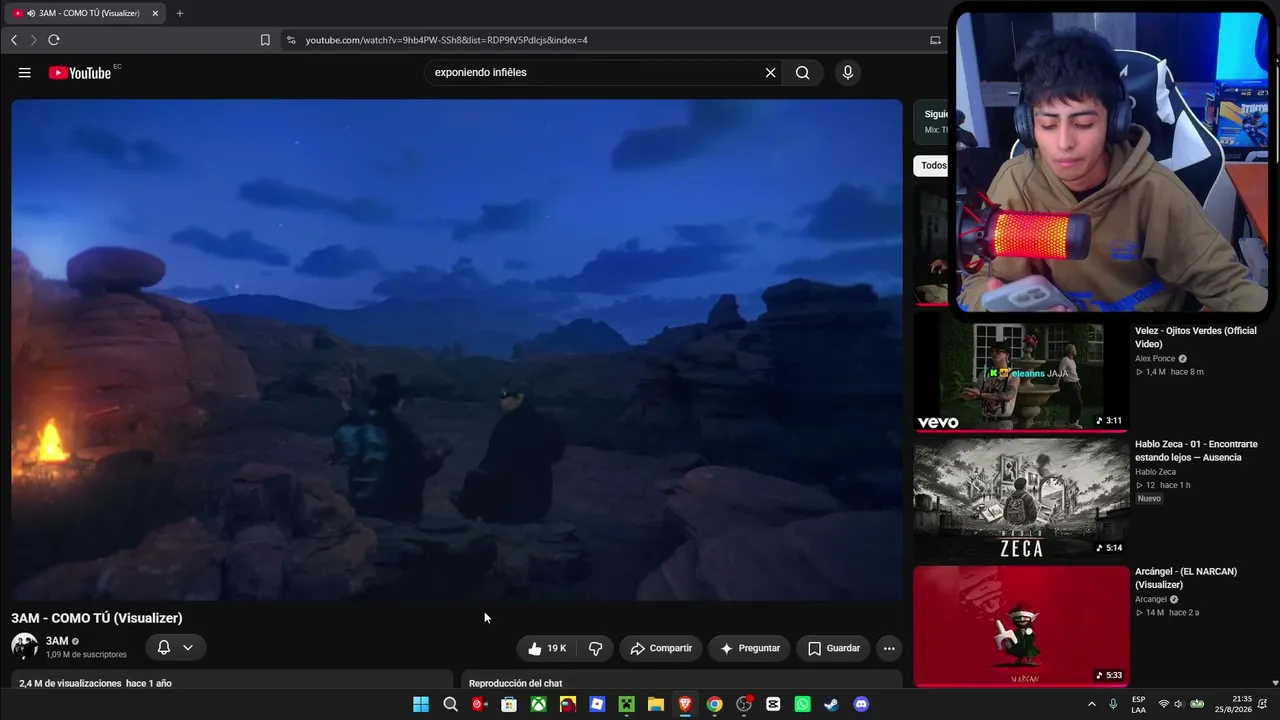Open 'Hablo Zeca - 01 - Encontrarte estando lejos' title
The height and width of the screenshot is (720, 1280).
pyautogui.click(x=1196, y=450)
